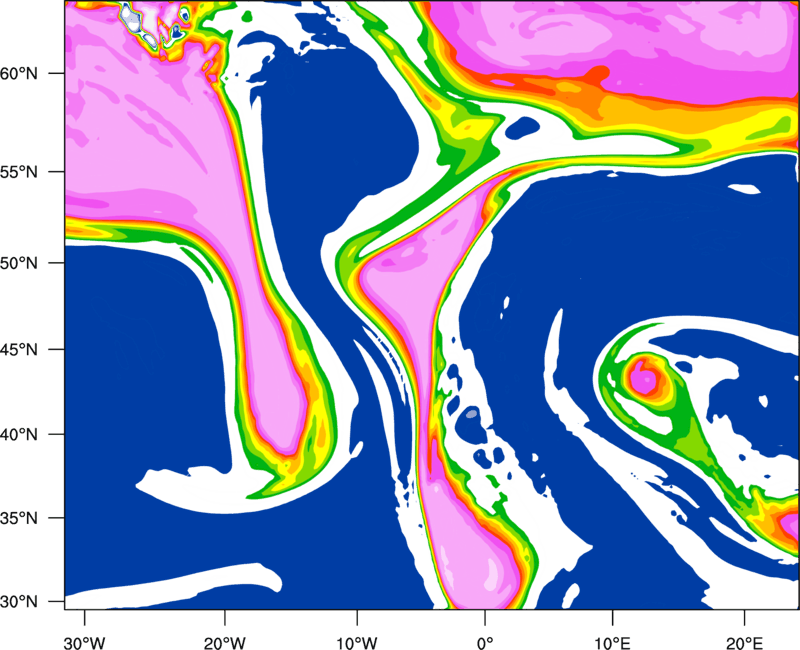Click the 10°E longitude label
The height and width of the screenshot is (650, 800).
coord(612,643)
